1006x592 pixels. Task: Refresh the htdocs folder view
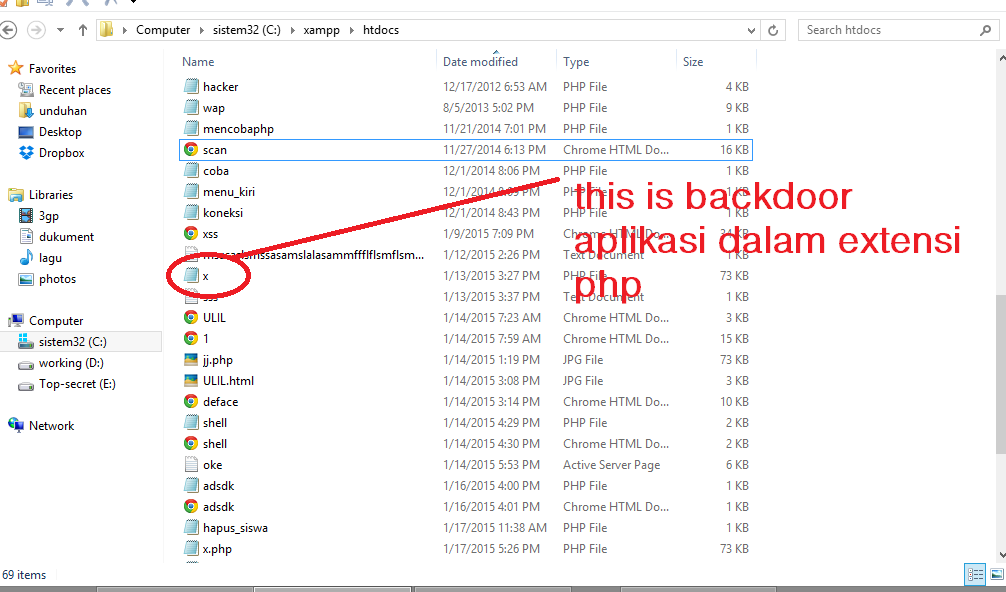(773, 30)
